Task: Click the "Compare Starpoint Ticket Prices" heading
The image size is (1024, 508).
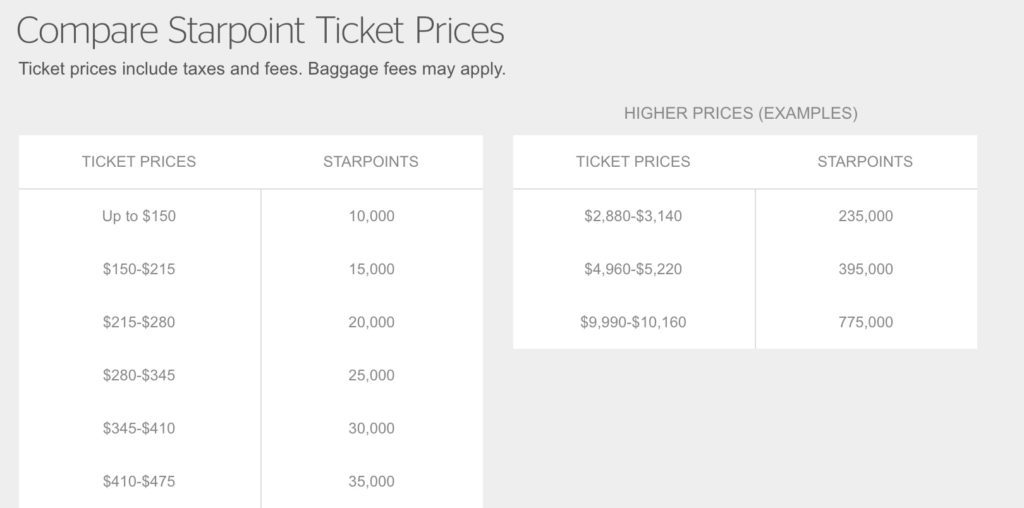Action: pyautogui.click(x=260, y=31)
